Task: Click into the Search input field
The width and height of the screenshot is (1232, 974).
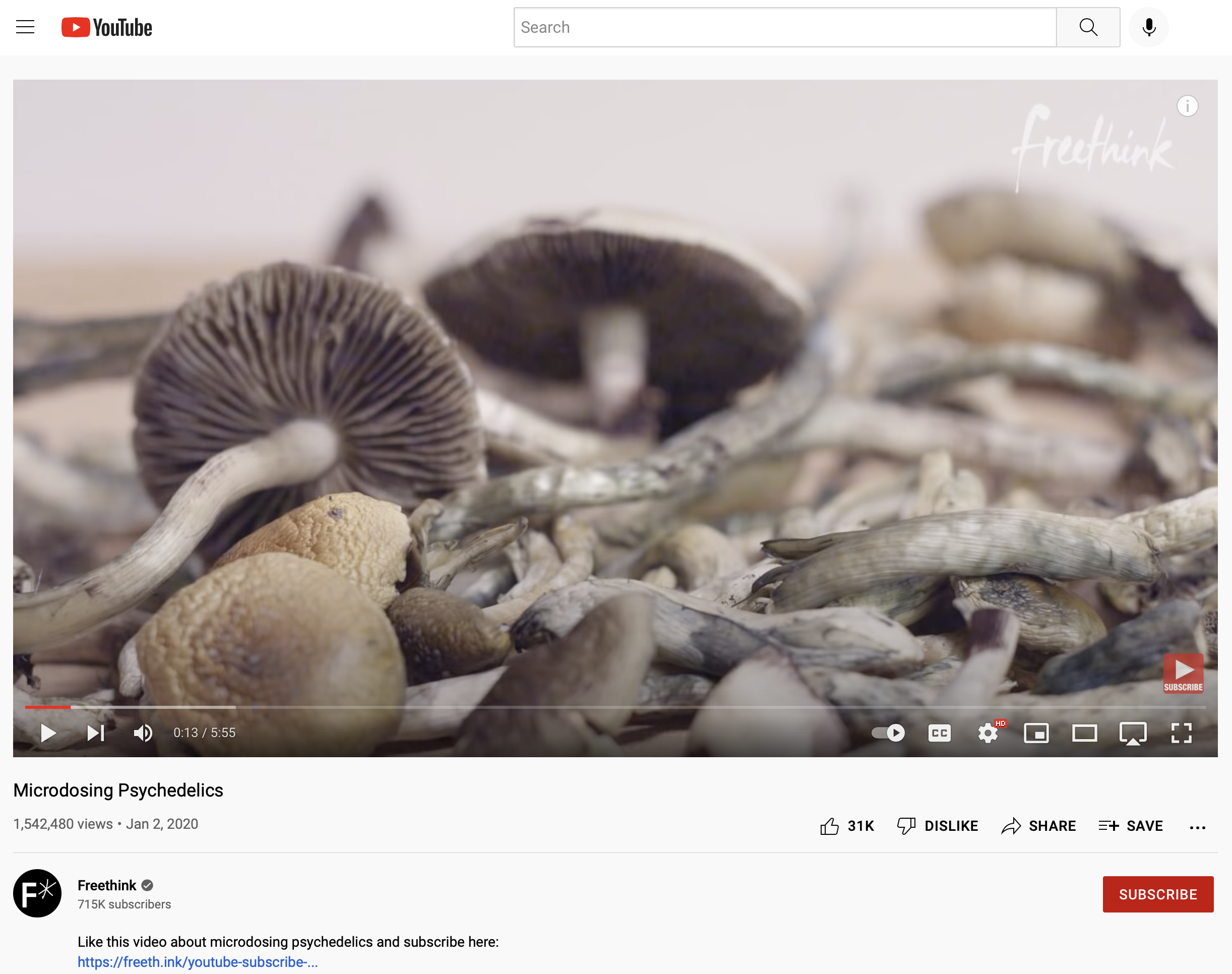Action: click(785, 27)
